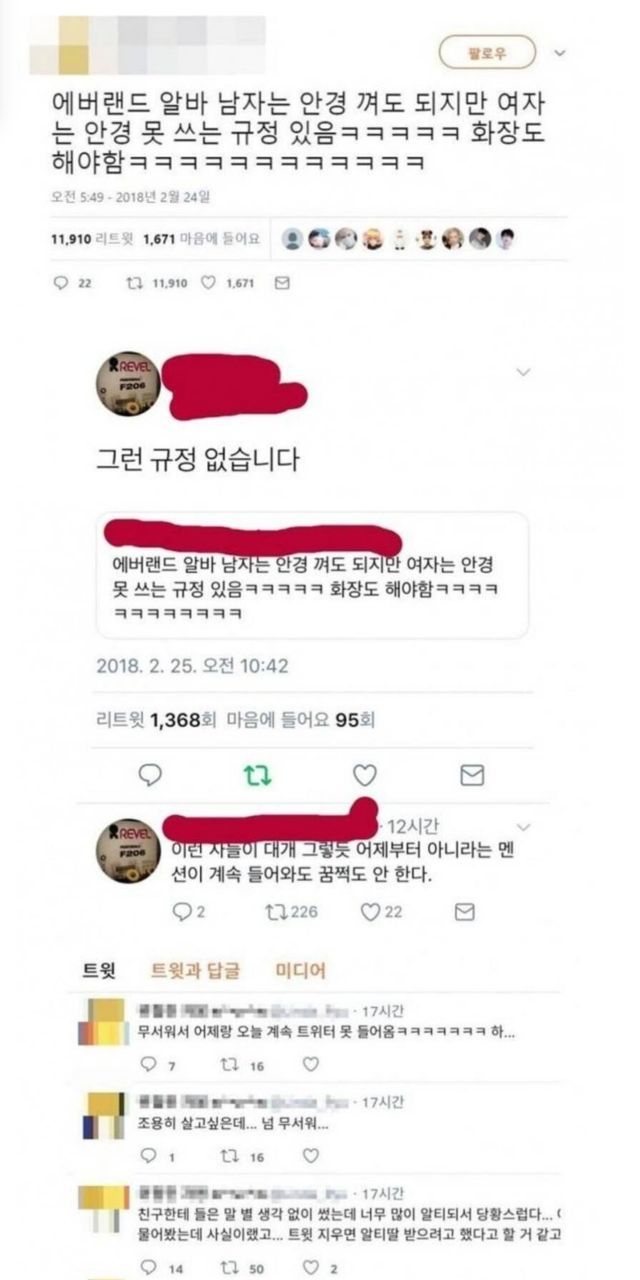Screen dimensions: 640x1280
Task: Reply to the 무서워서 tweet with 7 replies
Action: click(x=149, y=1065)
